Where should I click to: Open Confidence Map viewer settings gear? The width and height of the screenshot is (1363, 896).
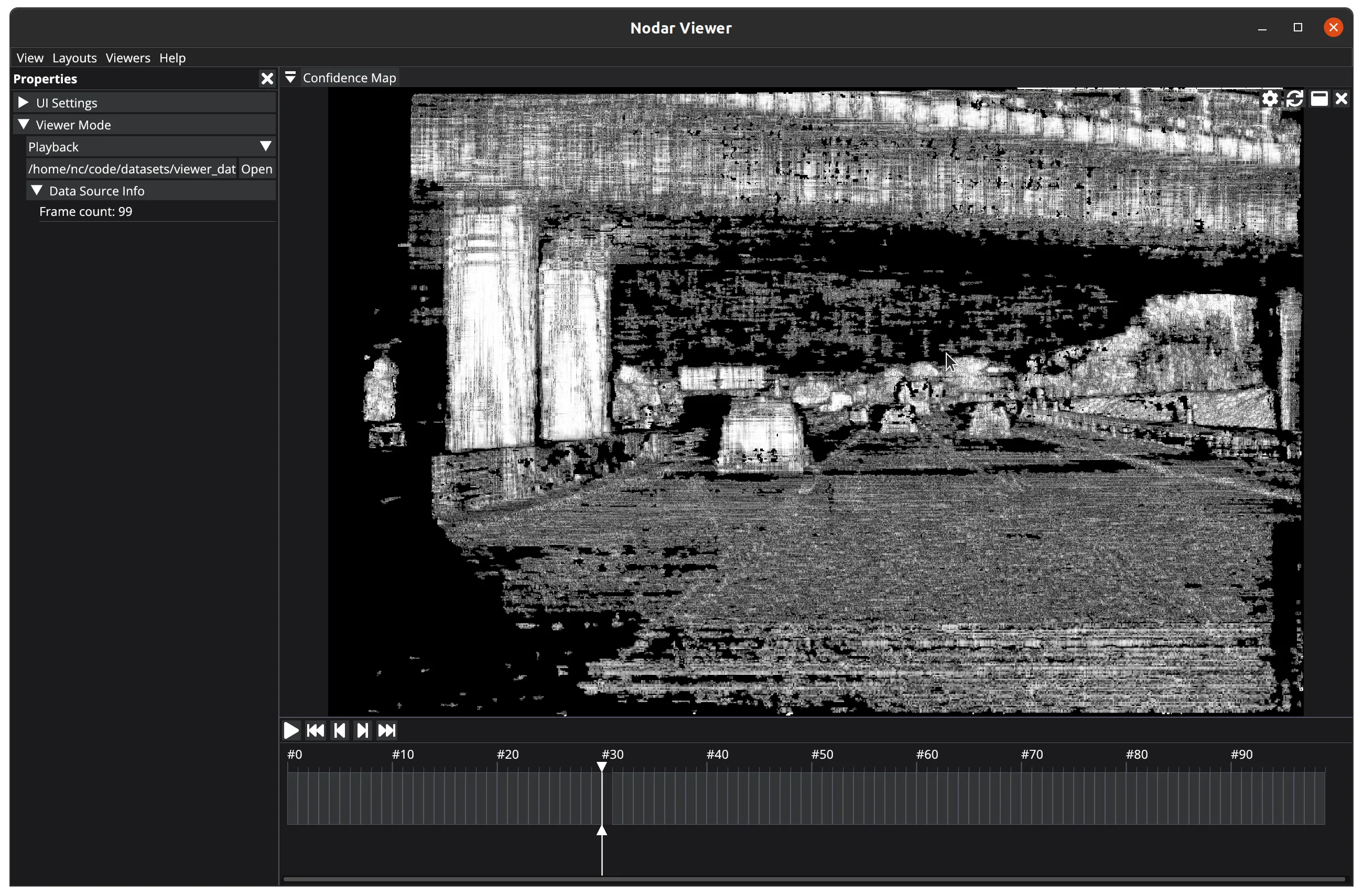pyautogui.click(x=1270, y=99)
